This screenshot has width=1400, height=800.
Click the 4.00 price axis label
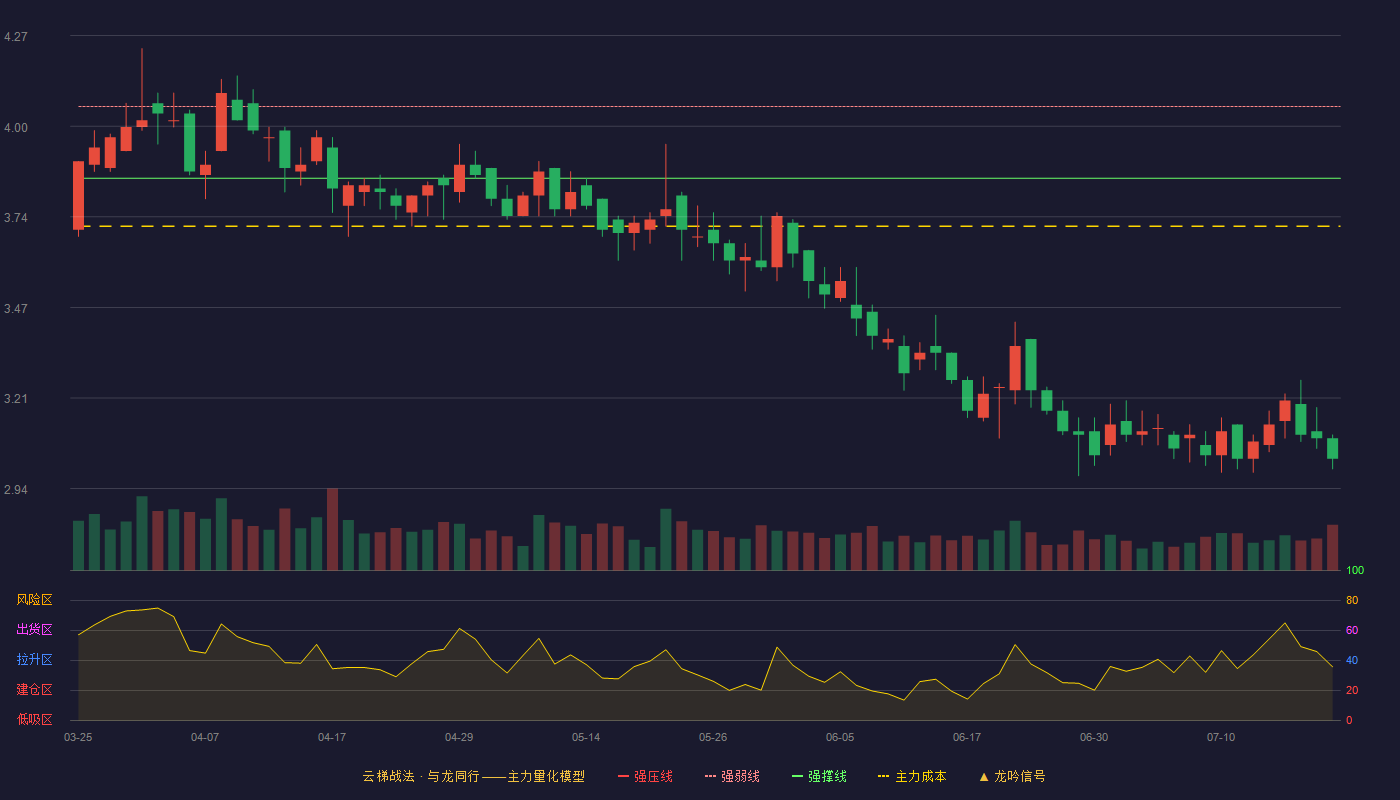click(16, 128)
